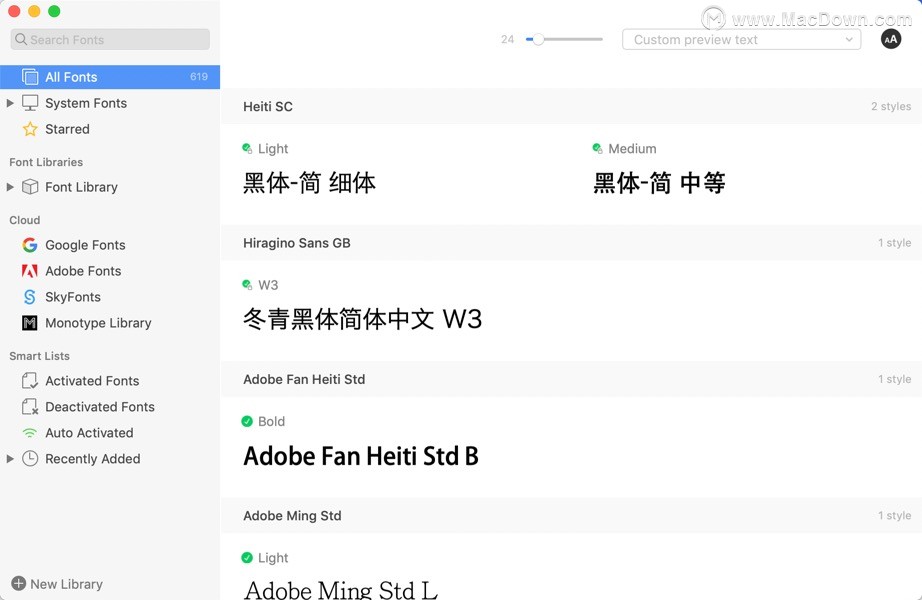Click the Font Libraries section heading
This screenshot has height=600, width=922.
(46, 162)
